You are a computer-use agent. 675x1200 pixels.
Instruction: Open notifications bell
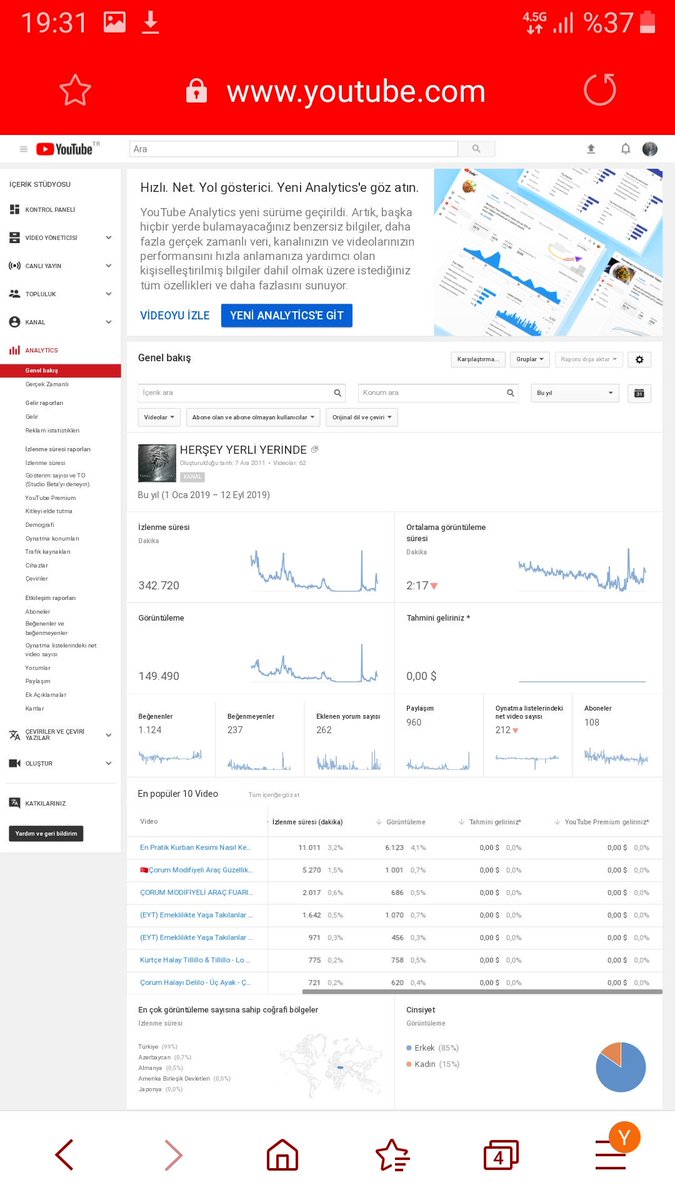(626, 149)
